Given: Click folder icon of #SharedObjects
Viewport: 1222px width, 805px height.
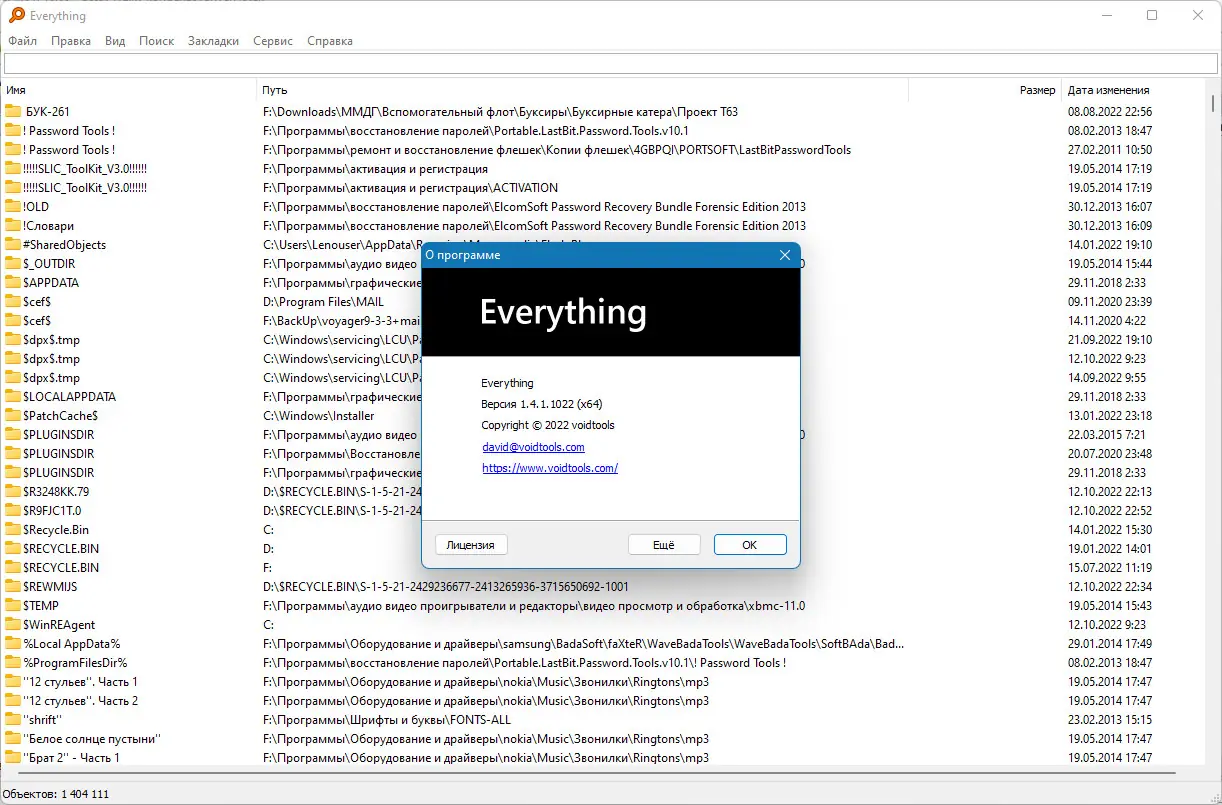Looking at the screenshot, I should tap(13, 245).
